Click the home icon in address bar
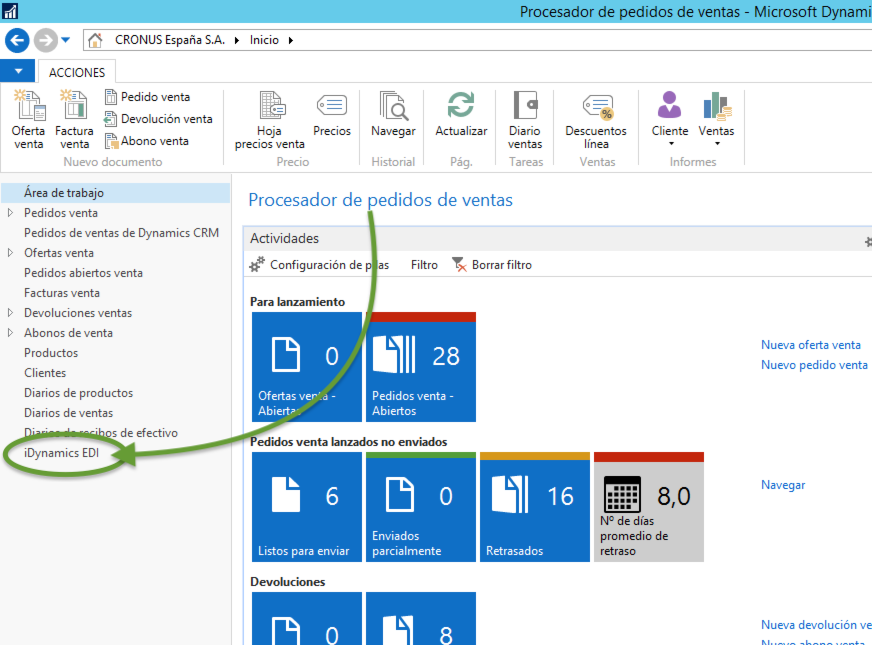The height and width of the screenshot is (645, 872). [96, 40]
